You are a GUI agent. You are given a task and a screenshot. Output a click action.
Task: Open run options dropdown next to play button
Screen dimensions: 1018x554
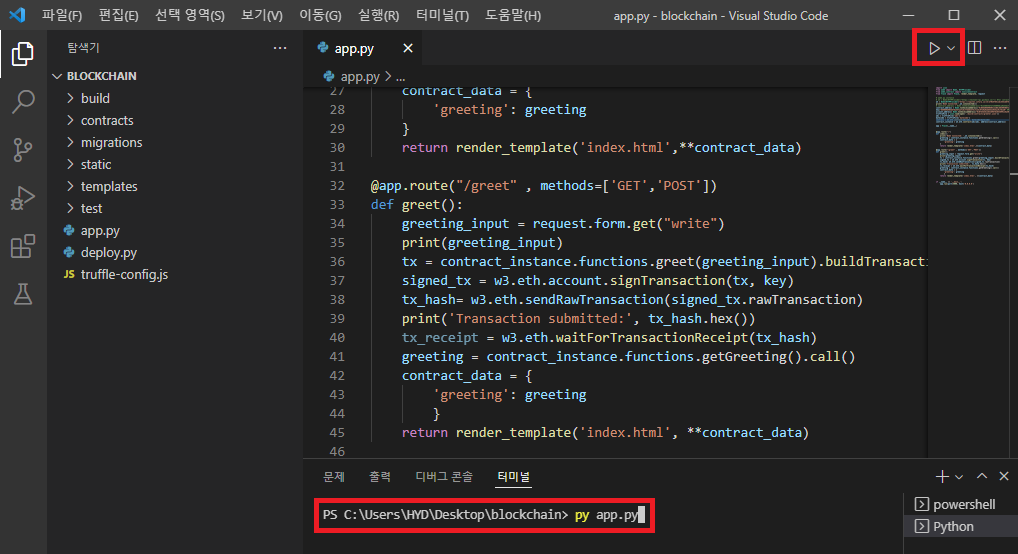950,48
